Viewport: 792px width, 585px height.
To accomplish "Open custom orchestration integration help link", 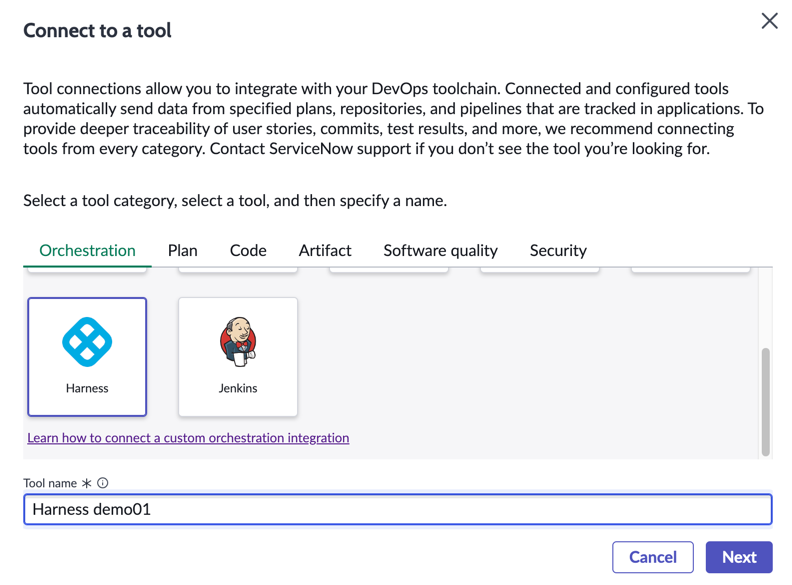I will 188,437.
